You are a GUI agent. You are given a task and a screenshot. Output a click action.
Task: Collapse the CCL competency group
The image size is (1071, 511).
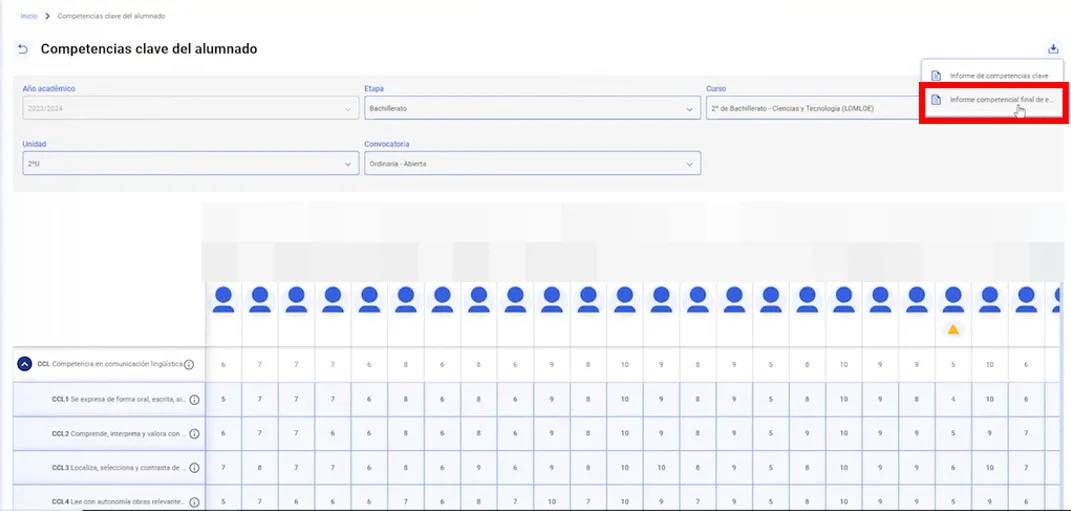(24, 365)
